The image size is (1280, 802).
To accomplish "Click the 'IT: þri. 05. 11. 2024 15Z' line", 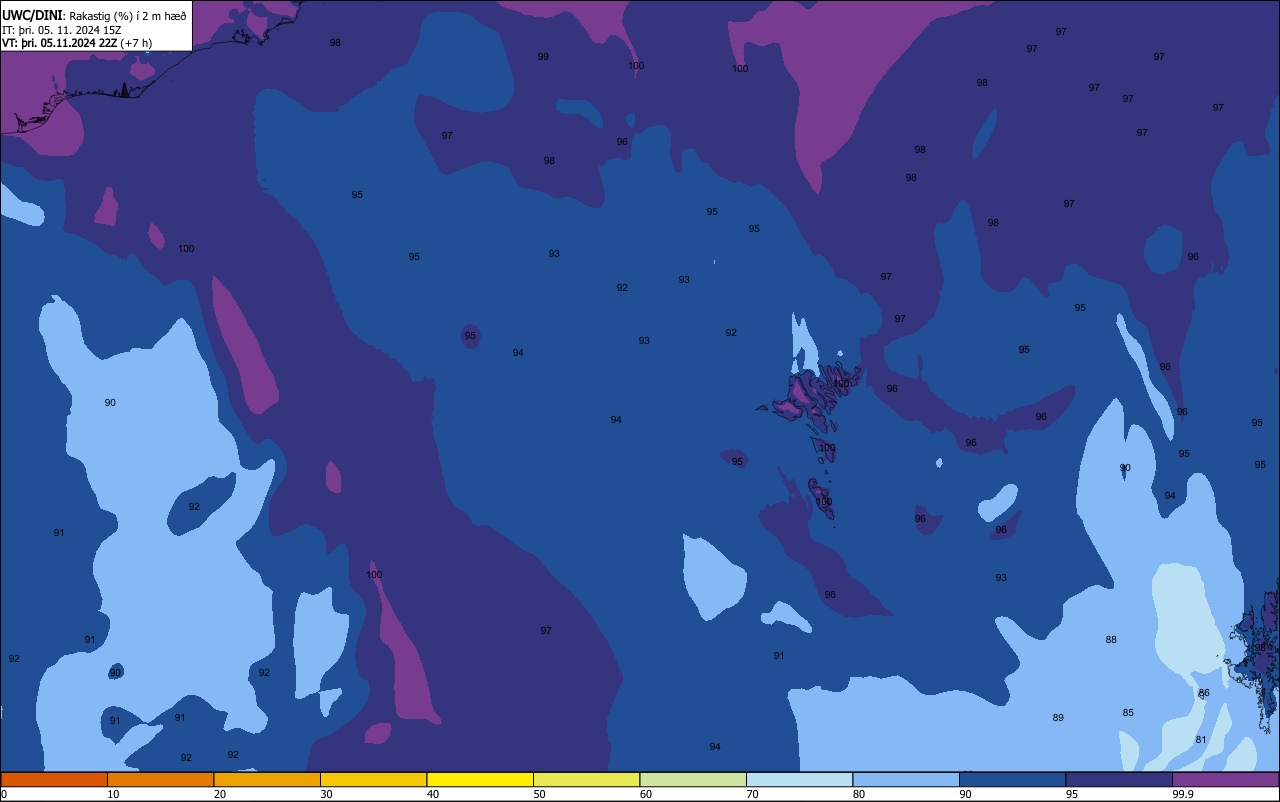I will [62, 29].
